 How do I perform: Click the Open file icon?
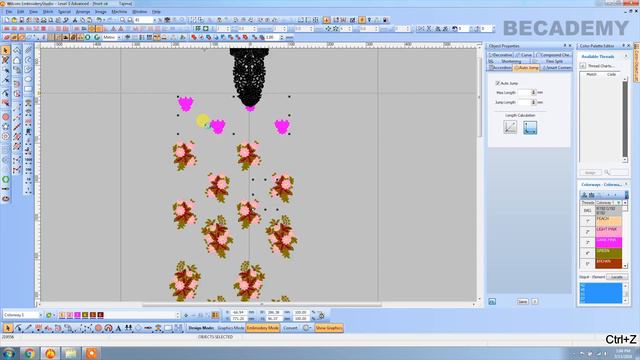(x=14, y=20)
